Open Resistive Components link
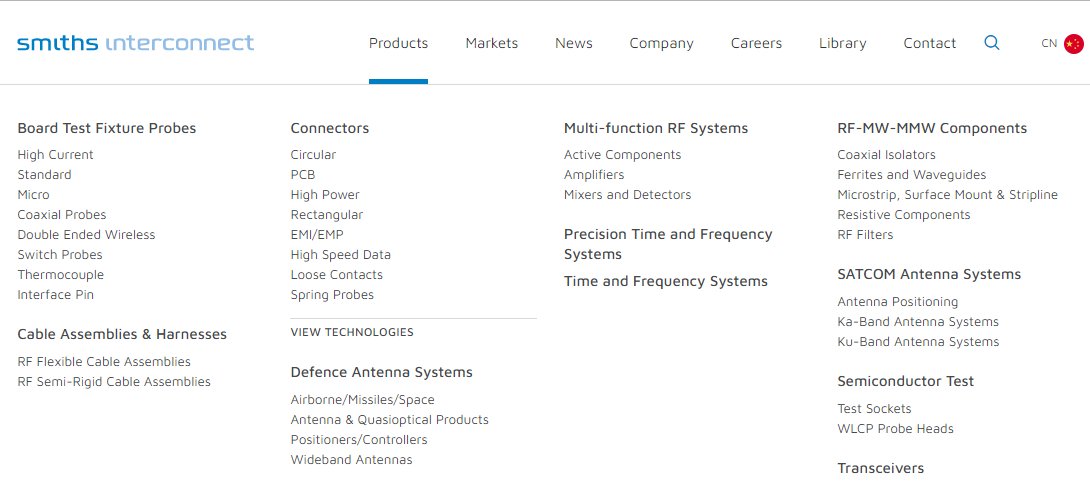 904,215
